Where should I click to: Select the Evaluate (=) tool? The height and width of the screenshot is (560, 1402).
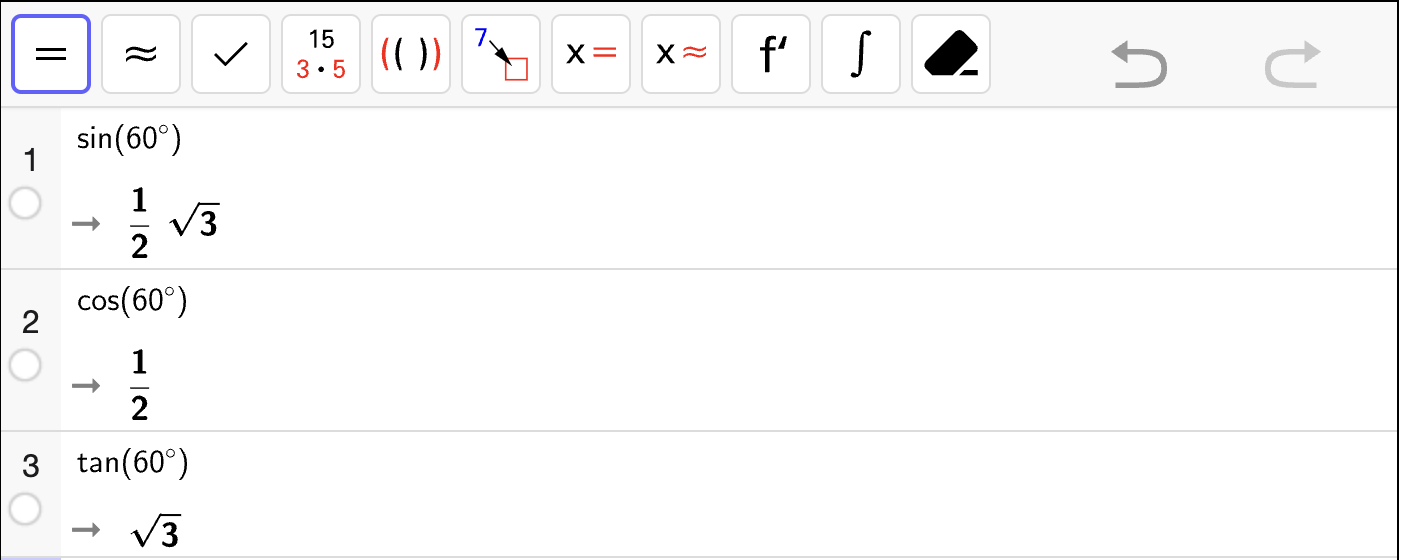click(x=51, y=54)
